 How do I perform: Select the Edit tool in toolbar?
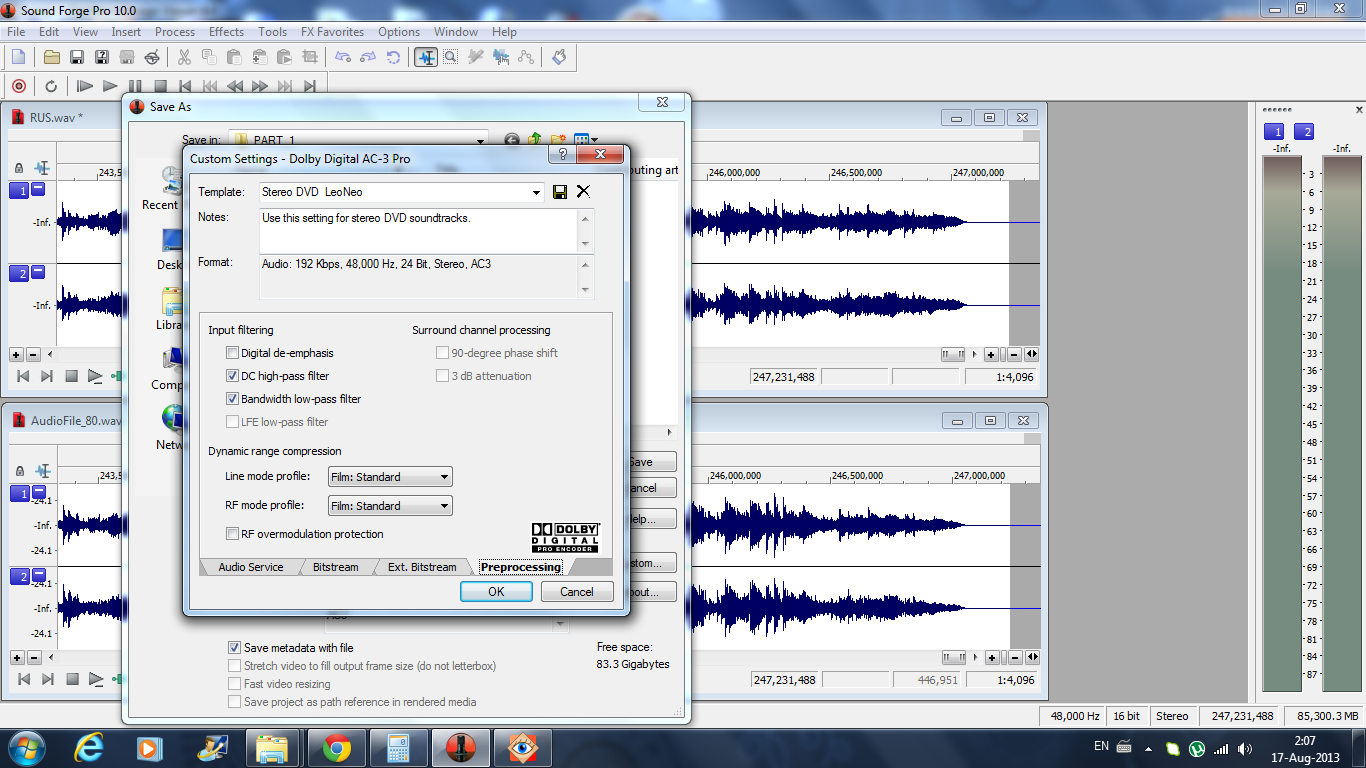tap(426, 57)
